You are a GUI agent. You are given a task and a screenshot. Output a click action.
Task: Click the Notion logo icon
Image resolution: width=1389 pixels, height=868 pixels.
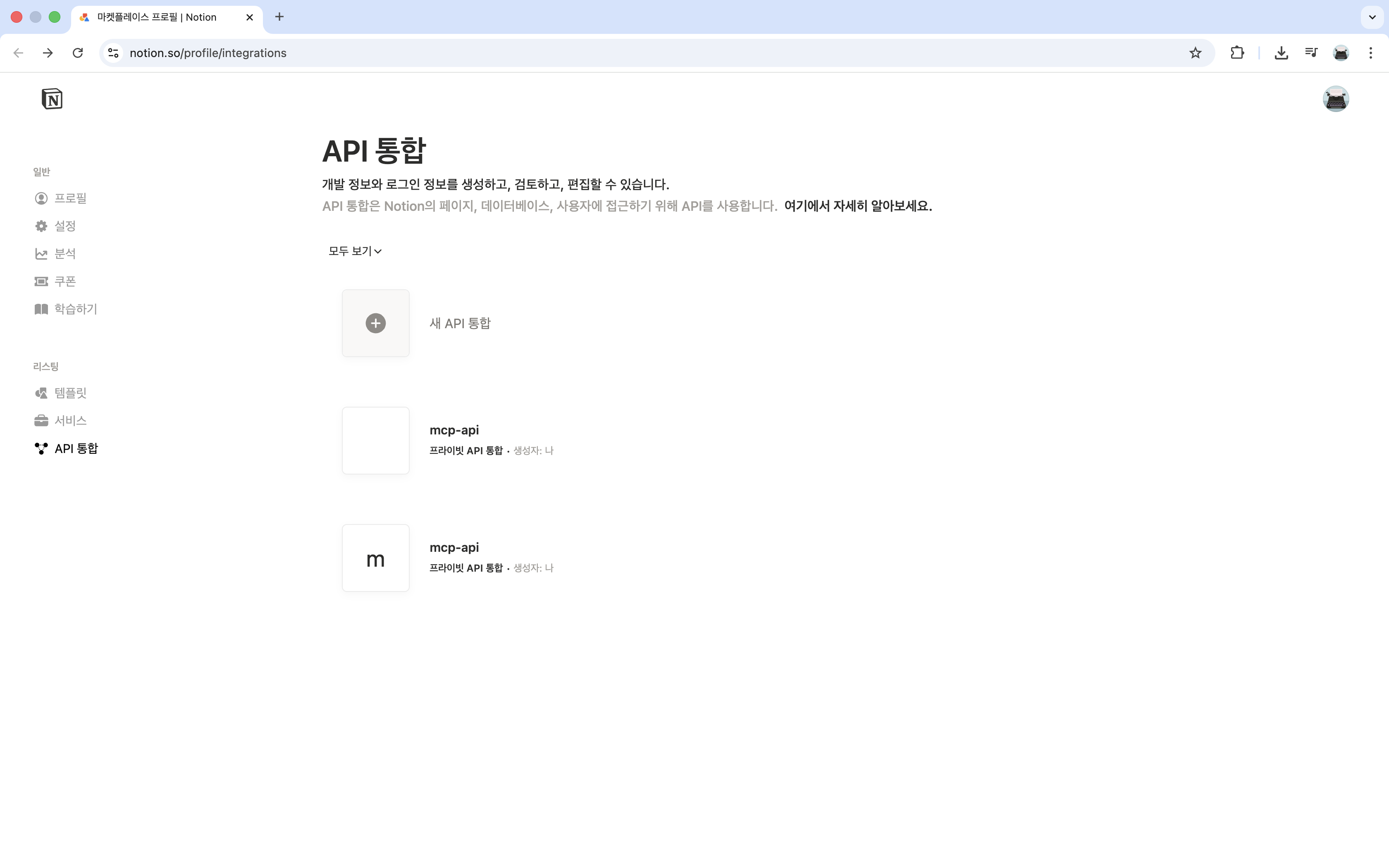(52, 99)
